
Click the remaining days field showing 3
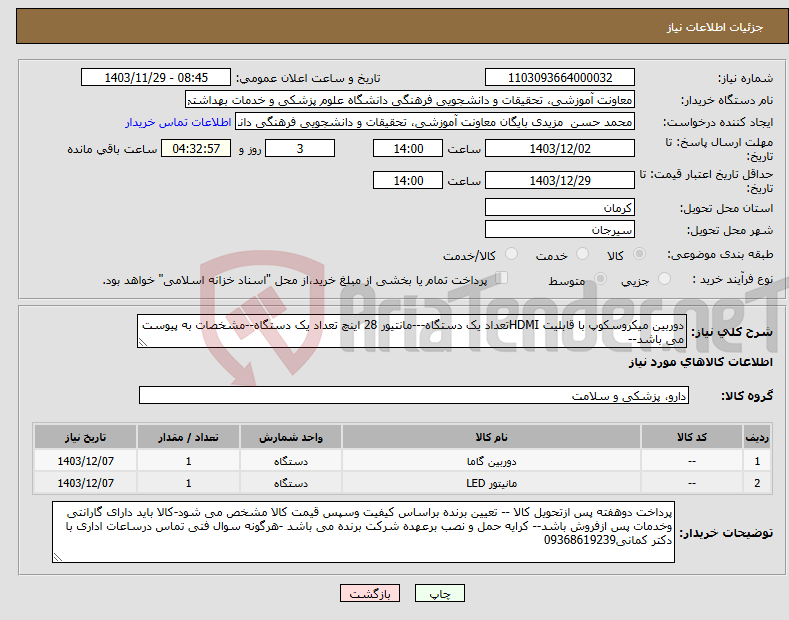(x=300, y=148)
